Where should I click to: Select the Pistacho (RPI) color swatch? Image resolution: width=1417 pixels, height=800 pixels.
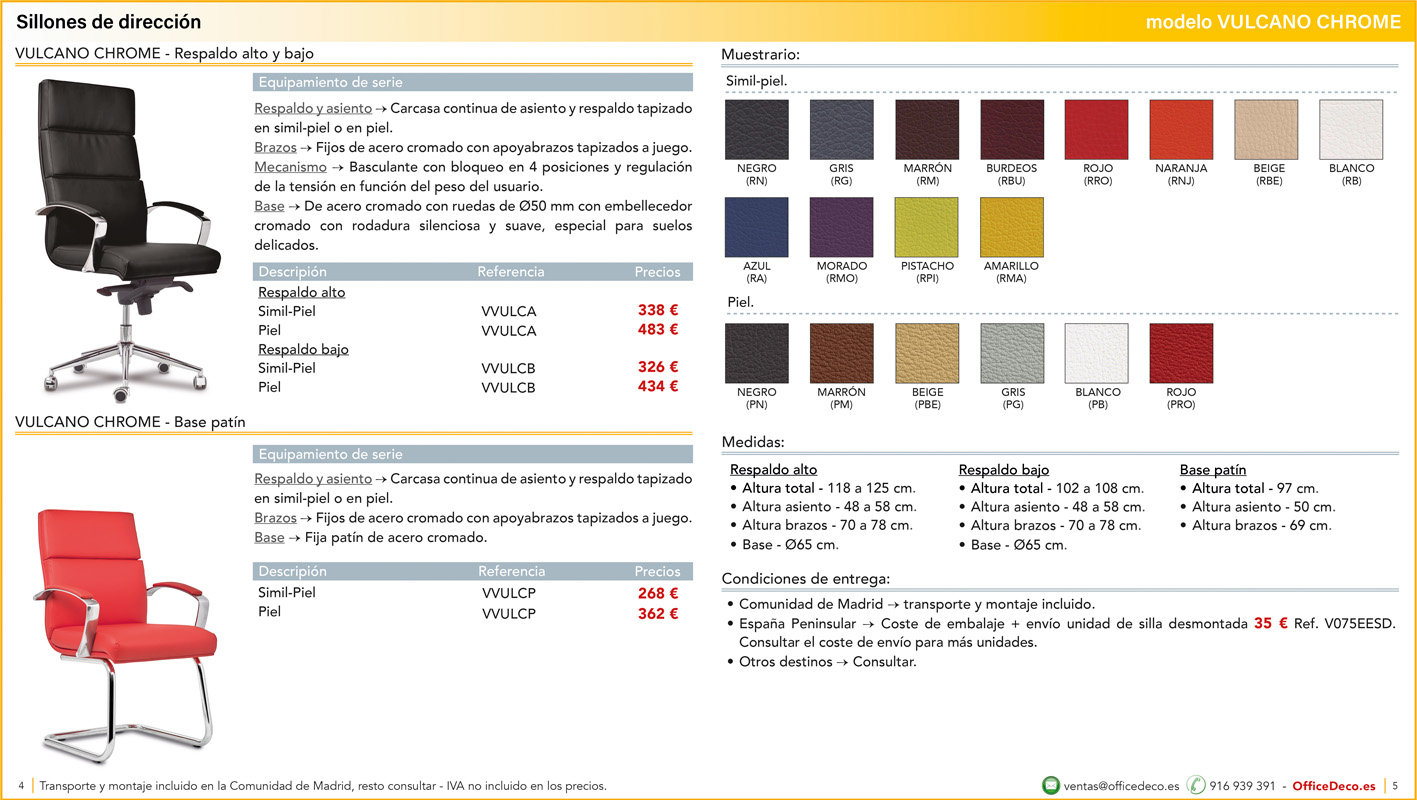click(927, 227)
